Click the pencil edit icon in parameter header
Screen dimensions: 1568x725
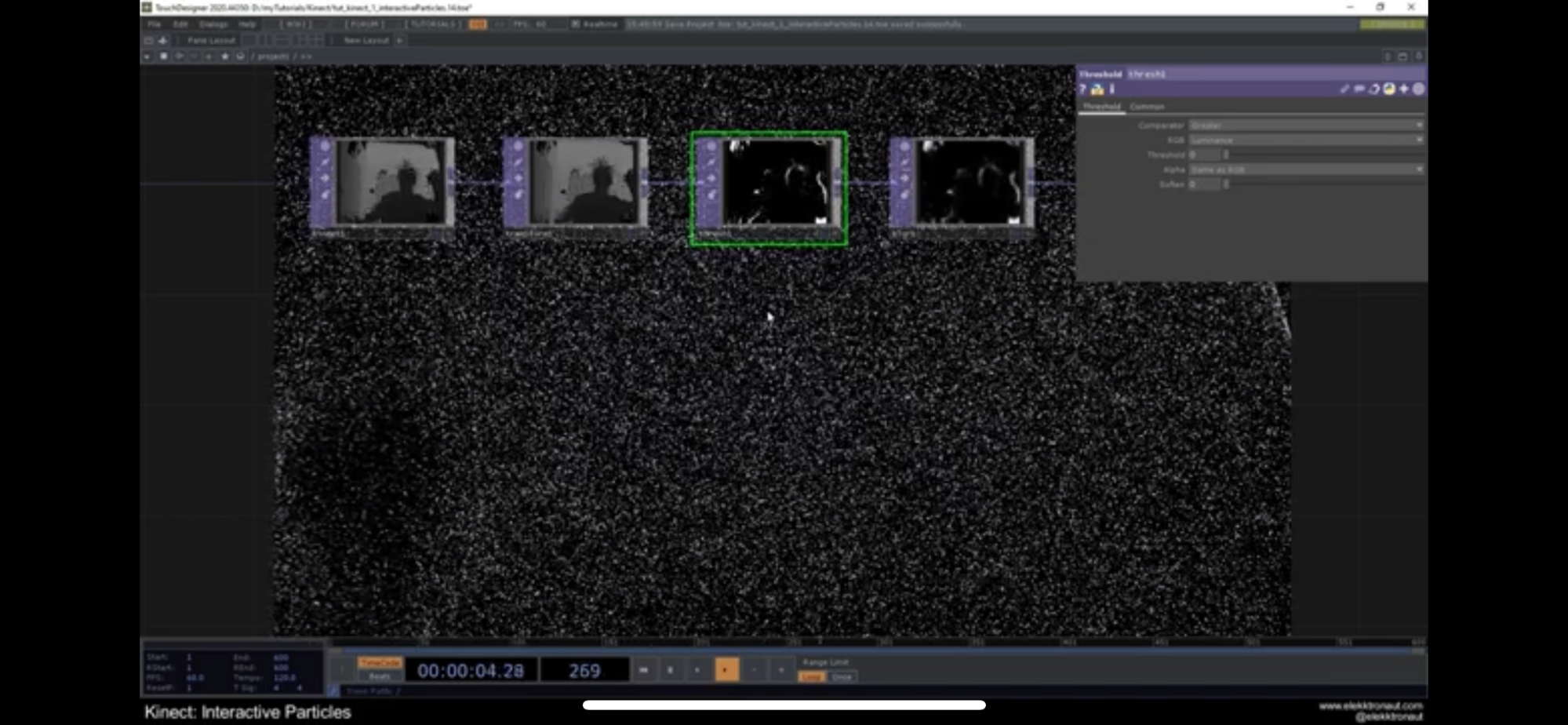click(x=1344, y=89)
